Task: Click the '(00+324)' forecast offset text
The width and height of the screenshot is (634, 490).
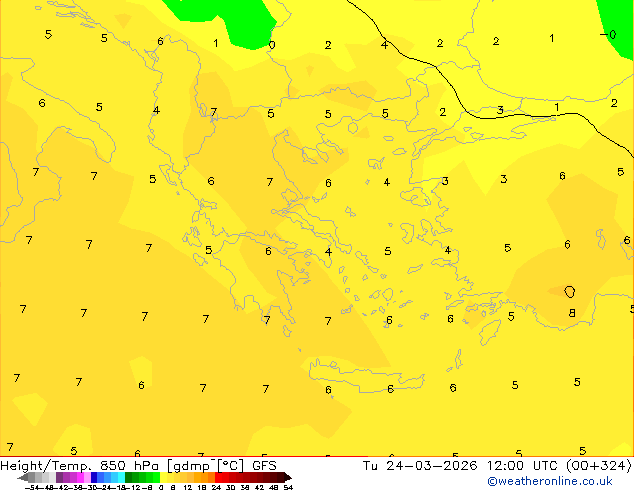Action: (x=599, y=466)
